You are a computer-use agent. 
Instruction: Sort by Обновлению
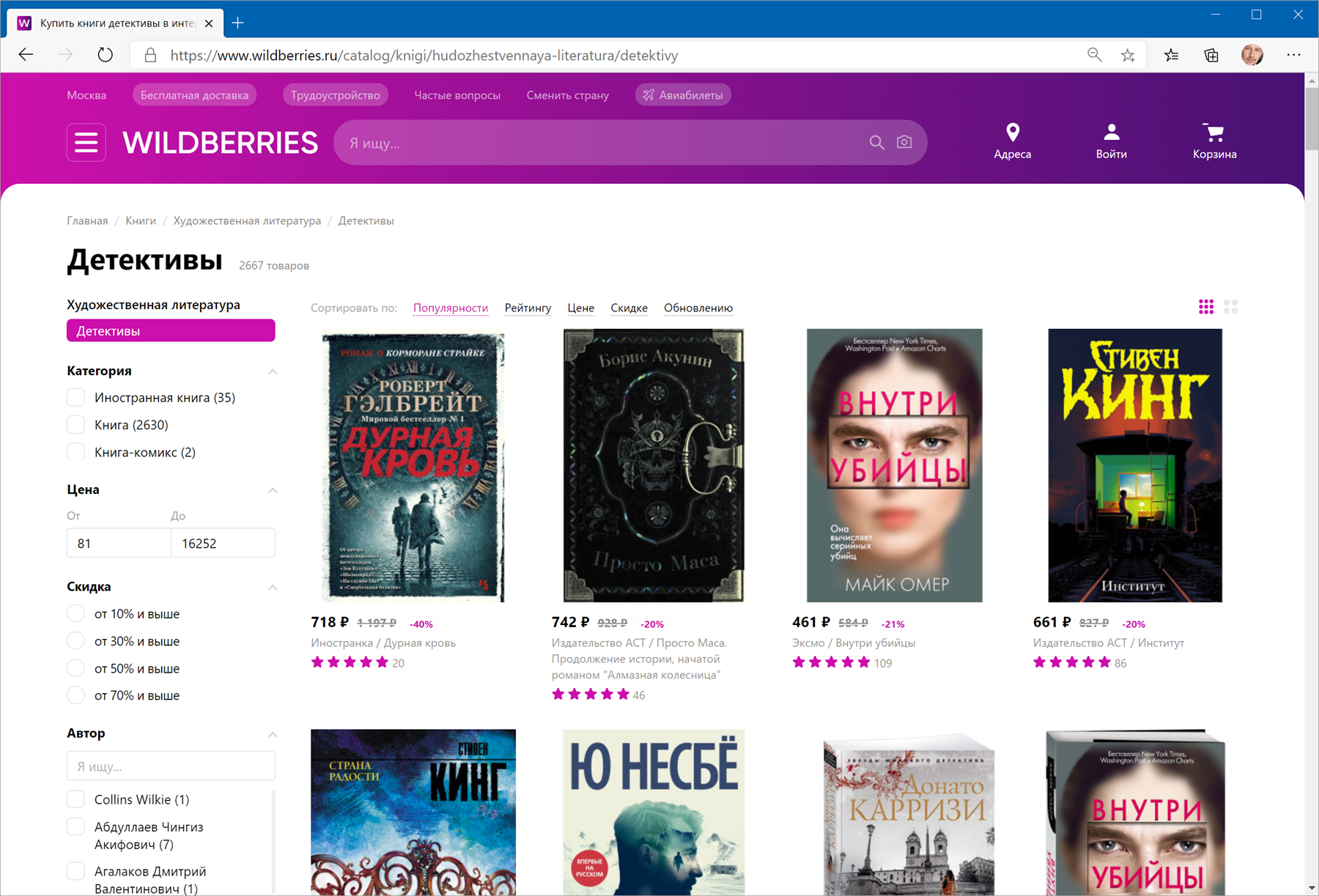point(698,308)
